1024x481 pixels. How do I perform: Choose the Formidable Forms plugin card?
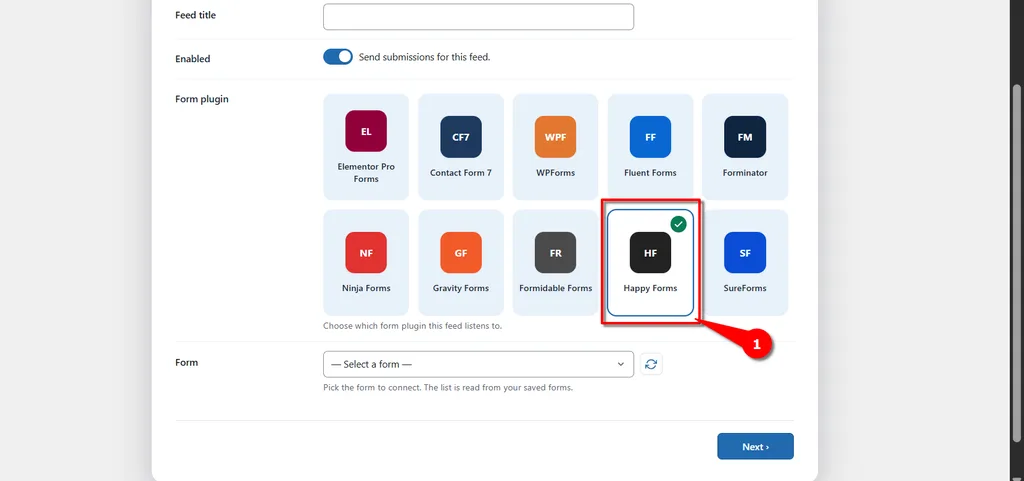(555, 262)
